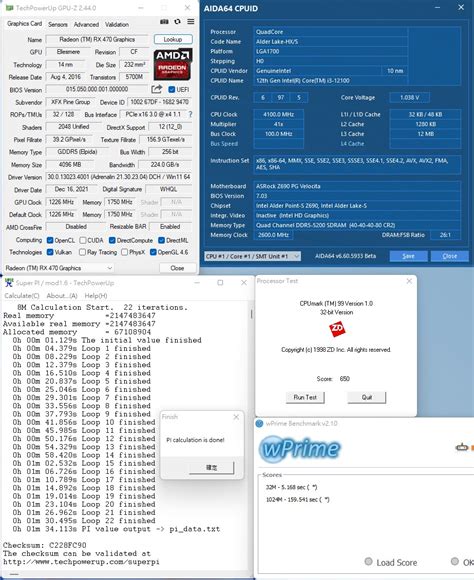Click the Super PI techpowerup.com URL text

(x=81, y=562)
